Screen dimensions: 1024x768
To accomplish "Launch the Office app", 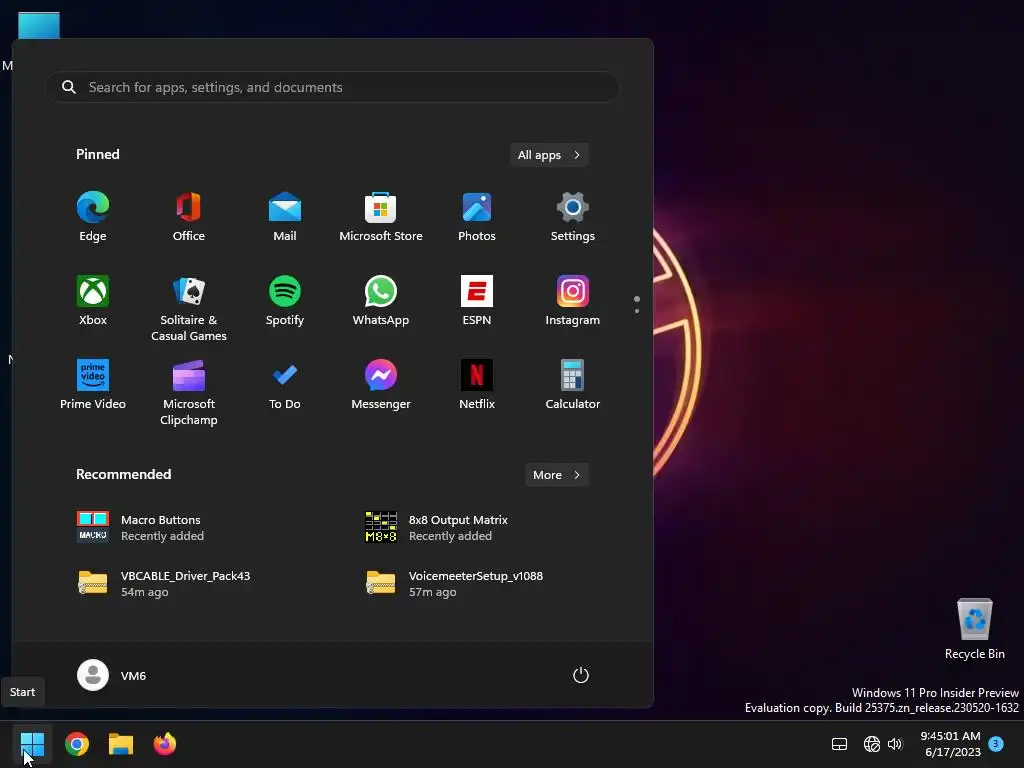I will click(189, 217).
